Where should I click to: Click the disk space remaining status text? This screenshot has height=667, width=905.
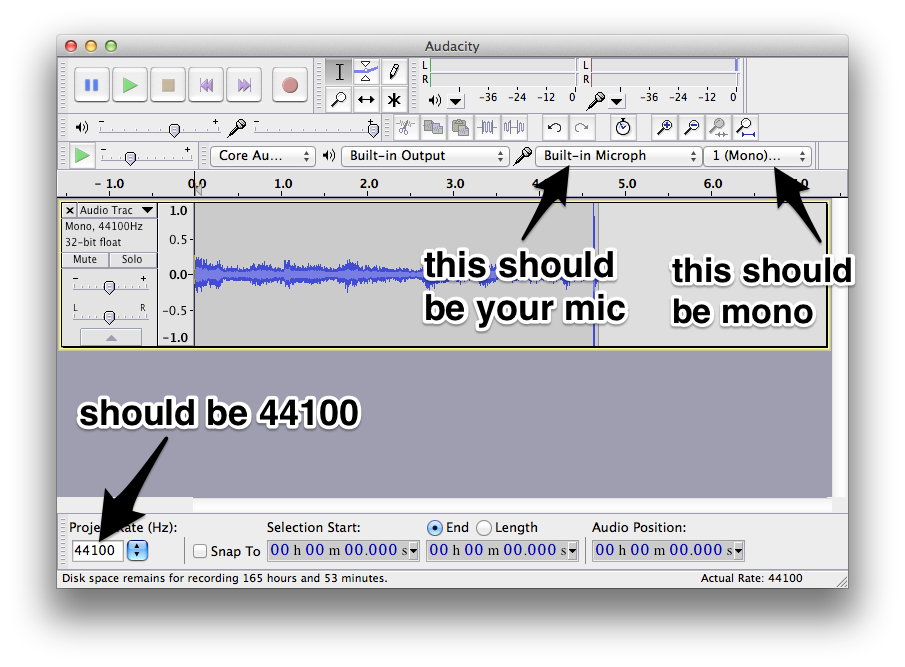[x=225, y=578]
